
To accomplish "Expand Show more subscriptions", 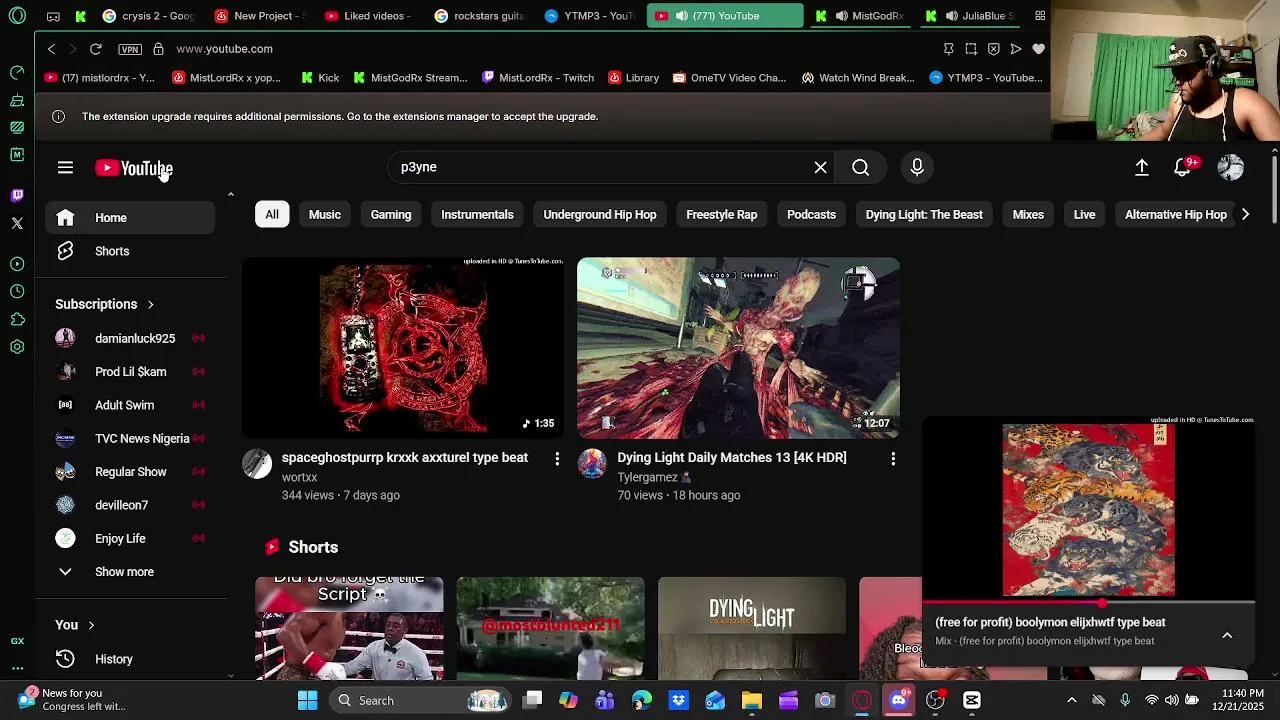I will tap(124, 572).
